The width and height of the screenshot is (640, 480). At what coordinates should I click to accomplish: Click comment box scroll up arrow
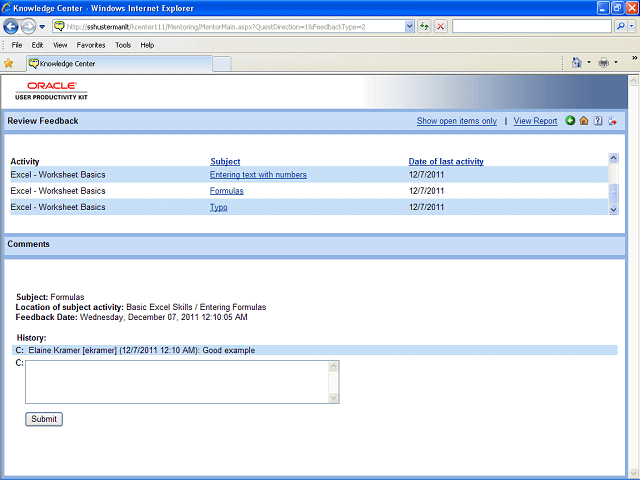click(333, 366)
